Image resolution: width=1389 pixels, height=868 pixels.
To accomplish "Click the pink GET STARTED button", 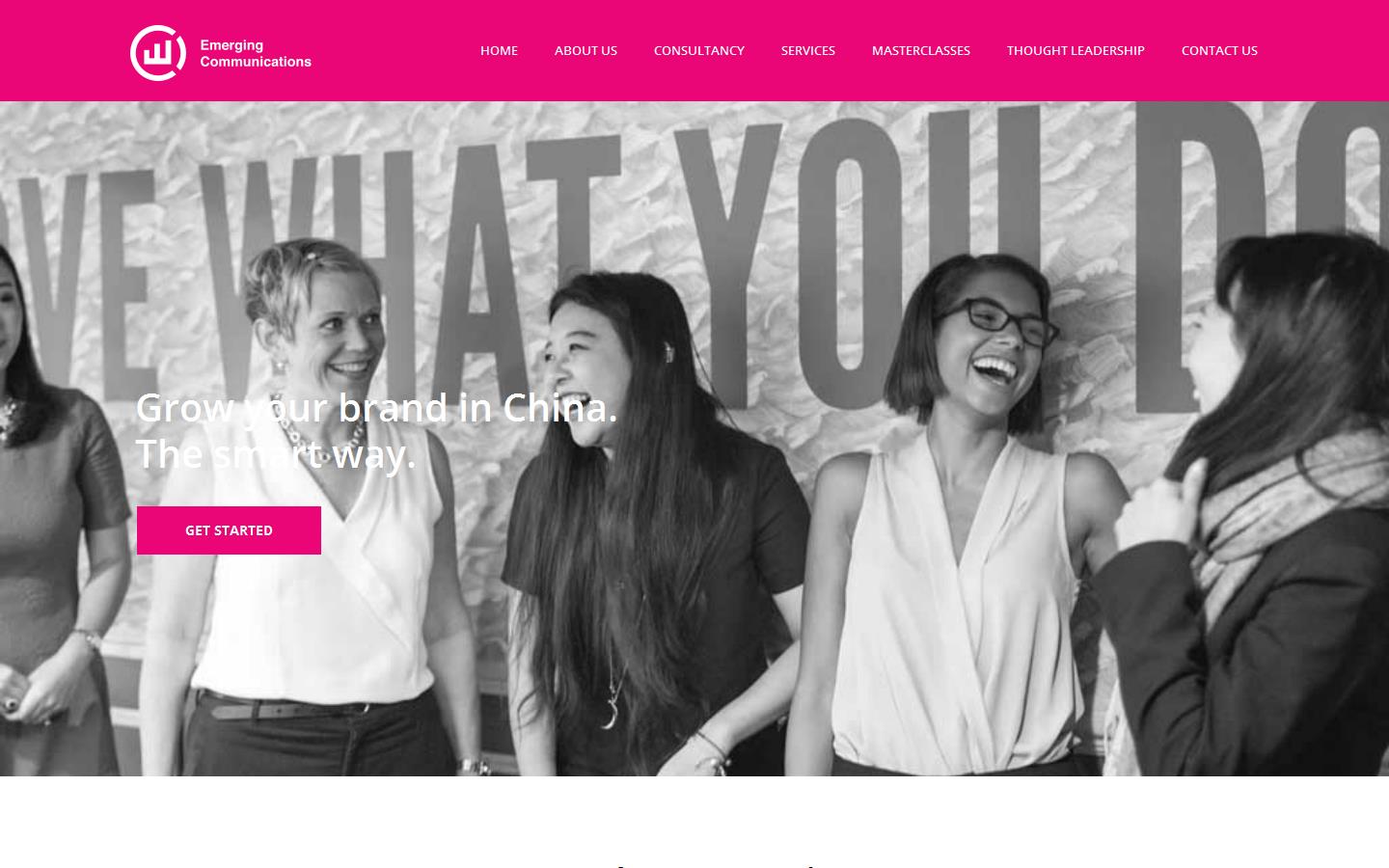I will [229, 530].
